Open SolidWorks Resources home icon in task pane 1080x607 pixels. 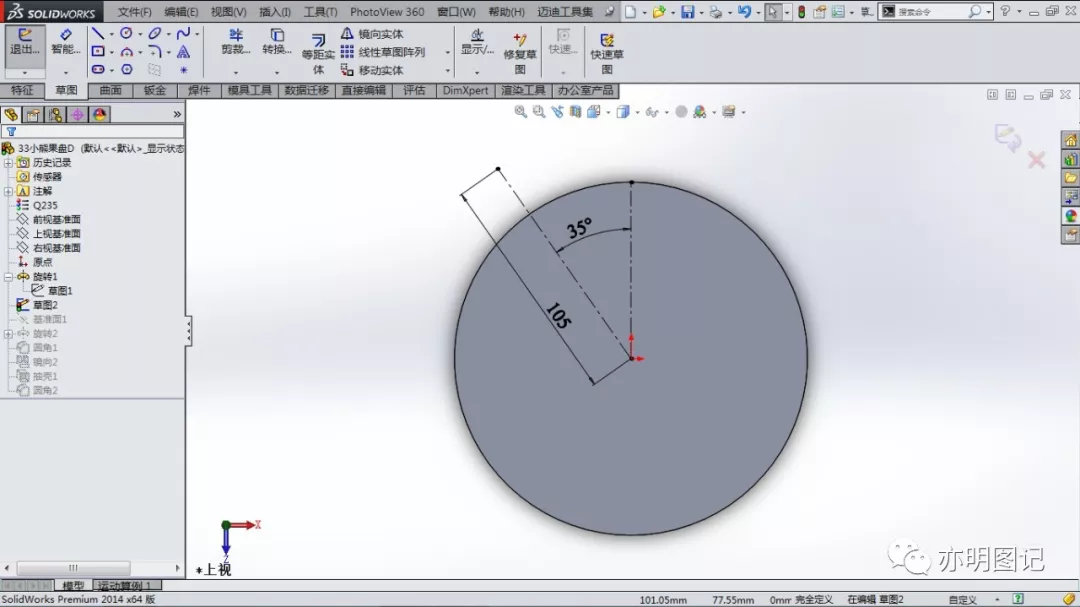(x=1070, y=141)
